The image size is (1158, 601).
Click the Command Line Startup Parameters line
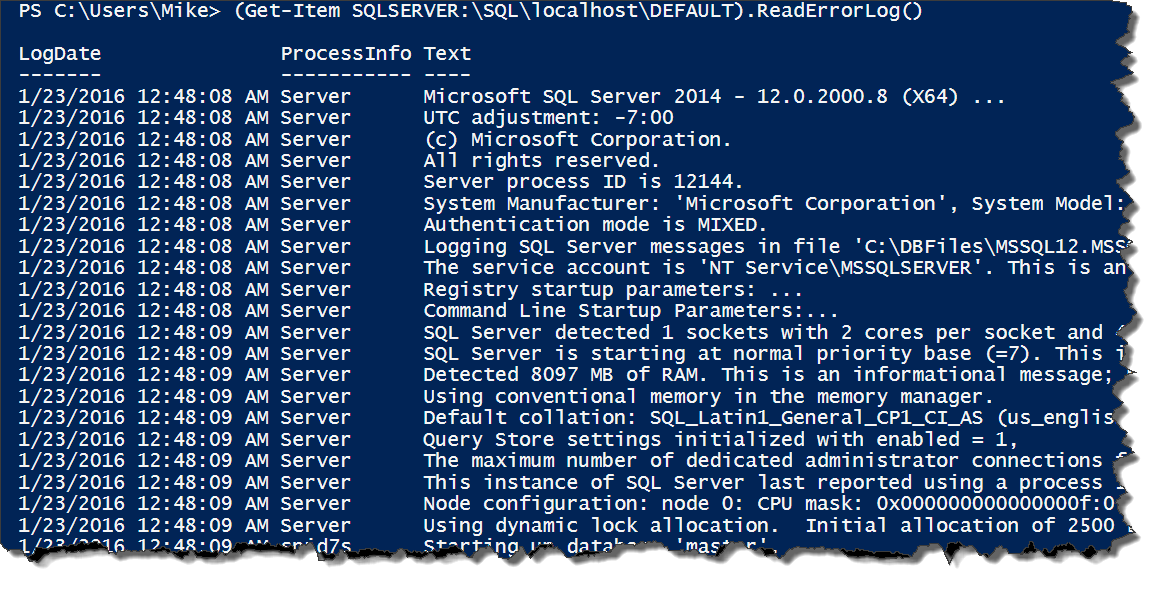pos(631,311)
